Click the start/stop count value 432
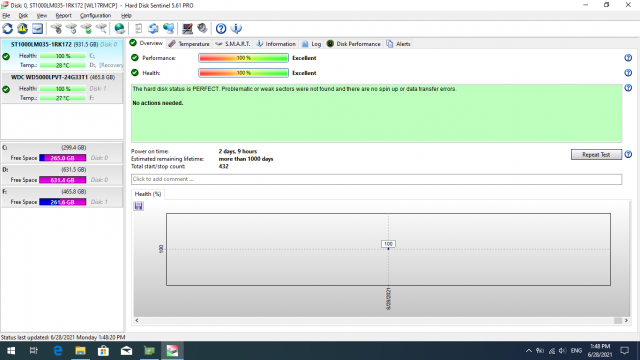This screenshot has height=360, width=640. 223,167
